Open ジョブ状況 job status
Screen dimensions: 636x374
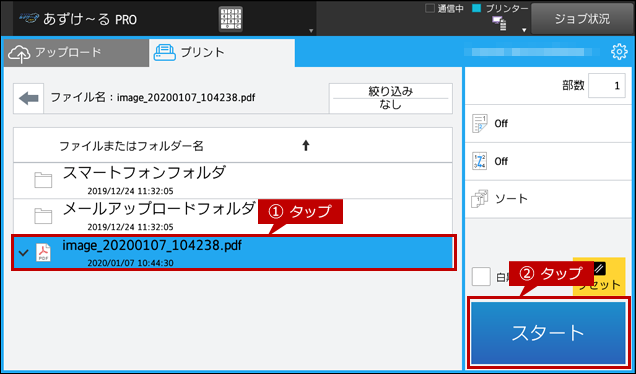582,19
